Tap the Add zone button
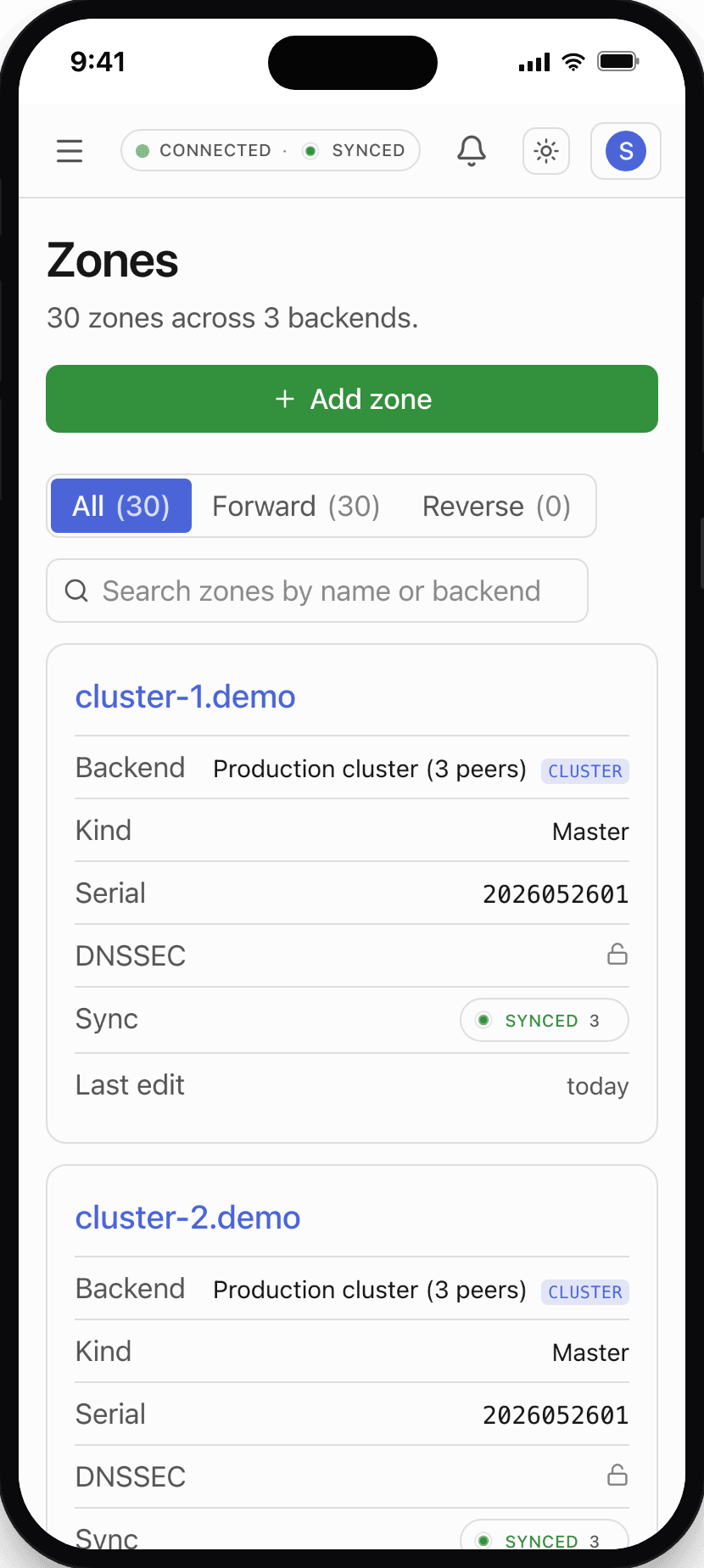This screenshot has width=704, height=1568. pos(352,399)
